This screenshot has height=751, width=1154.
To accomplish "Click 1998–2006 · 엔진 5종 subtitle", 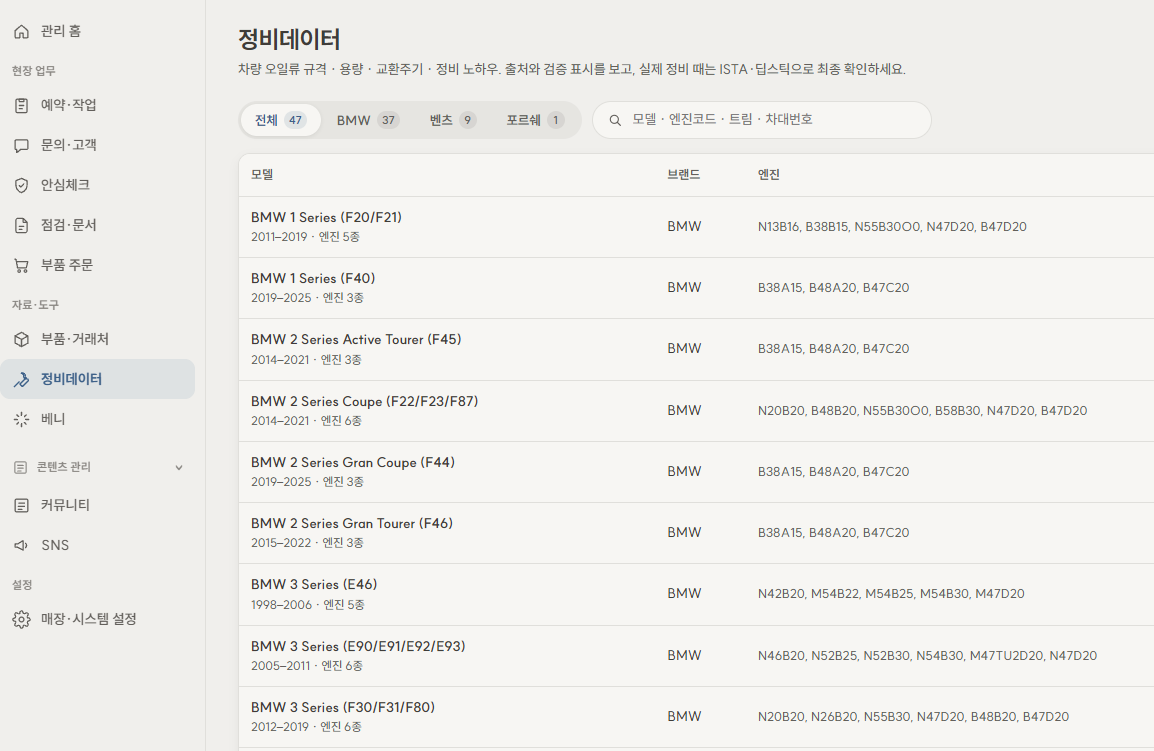I will tap(308, 604).
